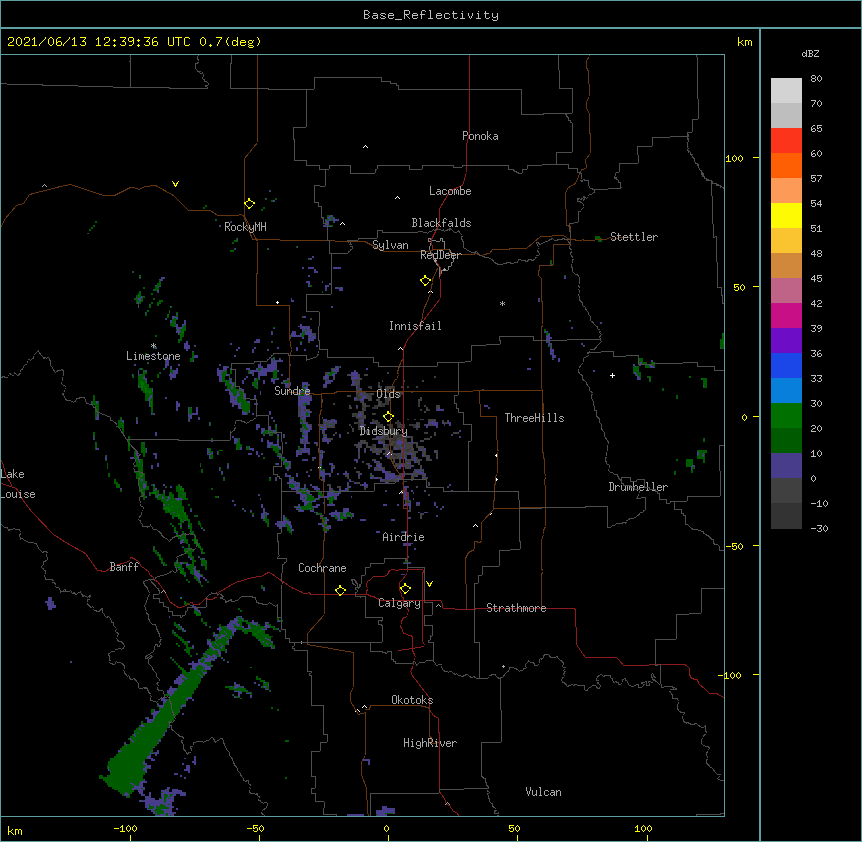Select the blue 36 dBZ legend color
This screenshot has width=862, height=842.
coord(786,365)
